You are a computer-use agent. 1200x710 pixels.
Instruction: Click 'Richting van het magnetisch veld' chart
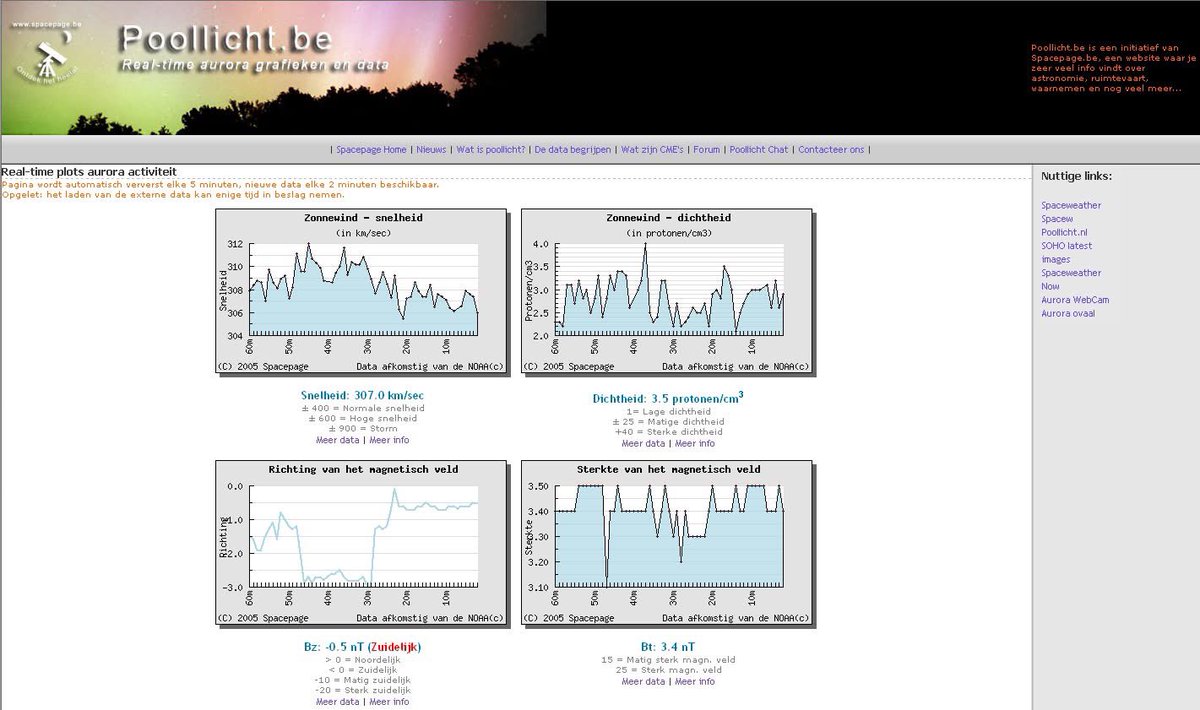click(x=362, y=543)
